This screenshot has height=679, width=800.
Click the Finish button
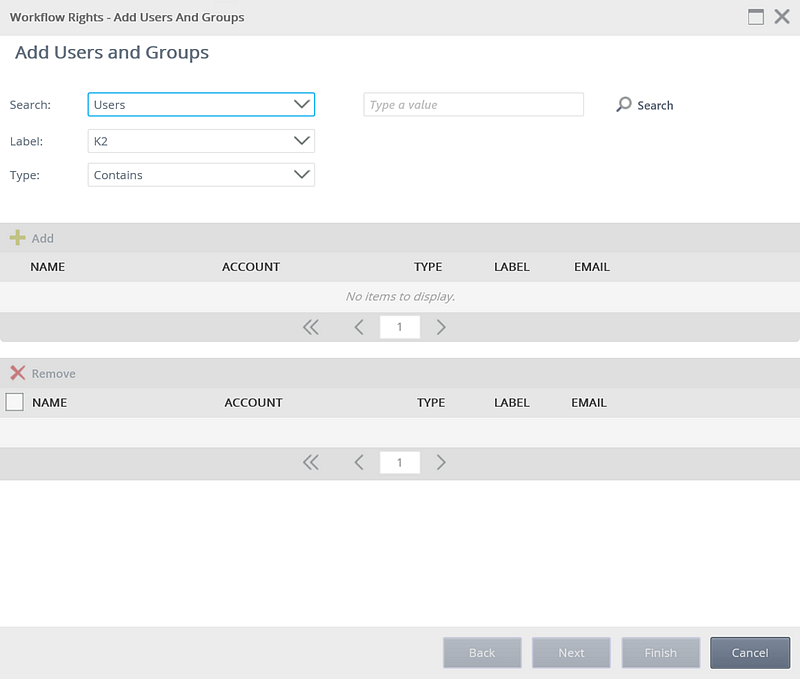point(660,652)
